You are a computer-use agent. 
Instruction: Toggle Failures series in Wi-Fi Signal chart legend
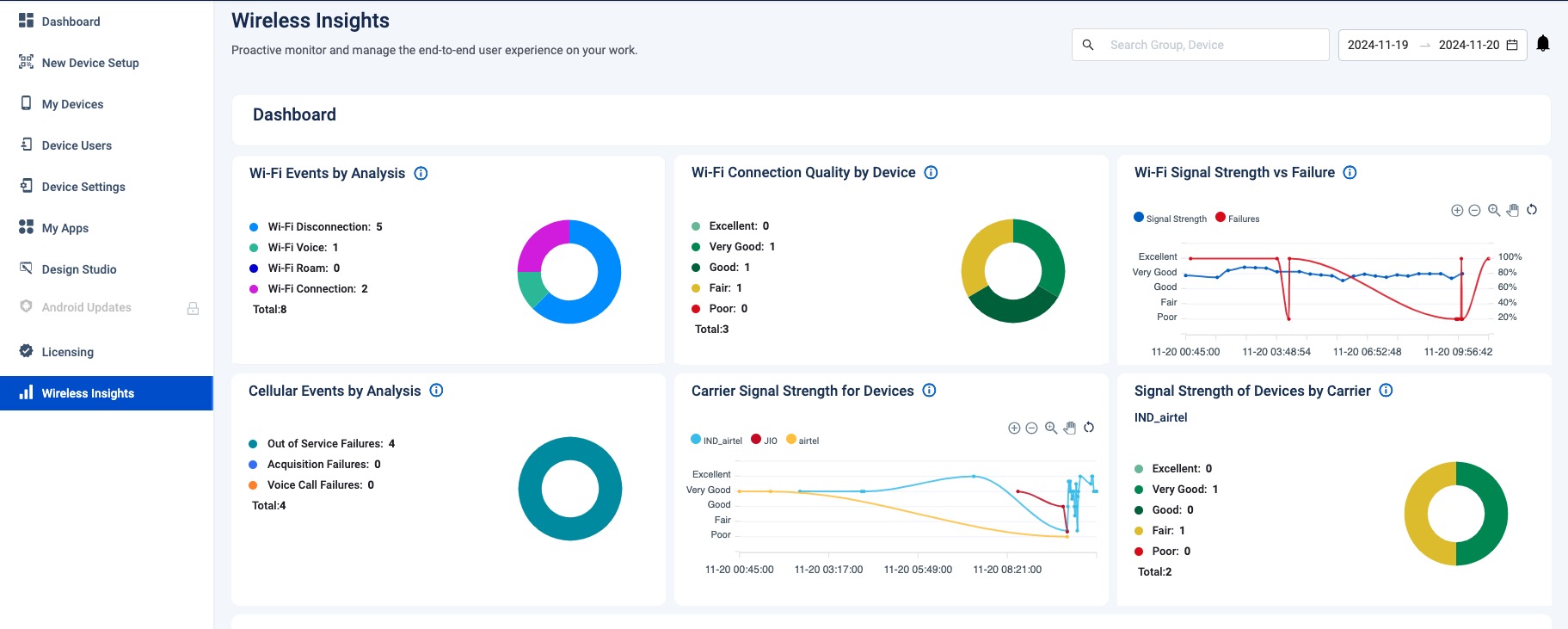1238,219
